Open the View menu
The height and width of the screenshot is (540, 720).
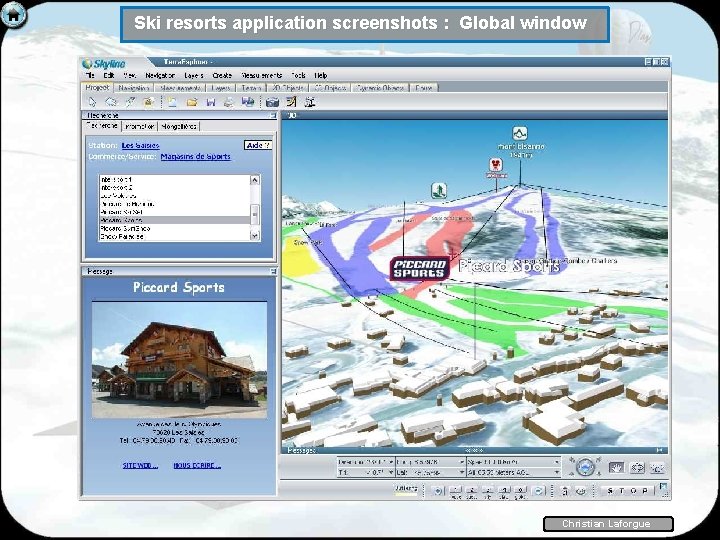pos(130,75)
